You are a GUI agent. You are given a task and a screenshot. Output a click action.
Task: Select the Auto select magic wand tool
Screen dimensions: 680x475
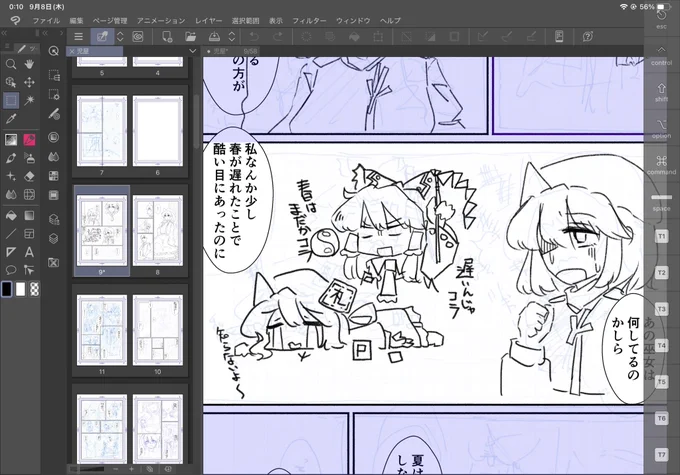pos(29,101)
